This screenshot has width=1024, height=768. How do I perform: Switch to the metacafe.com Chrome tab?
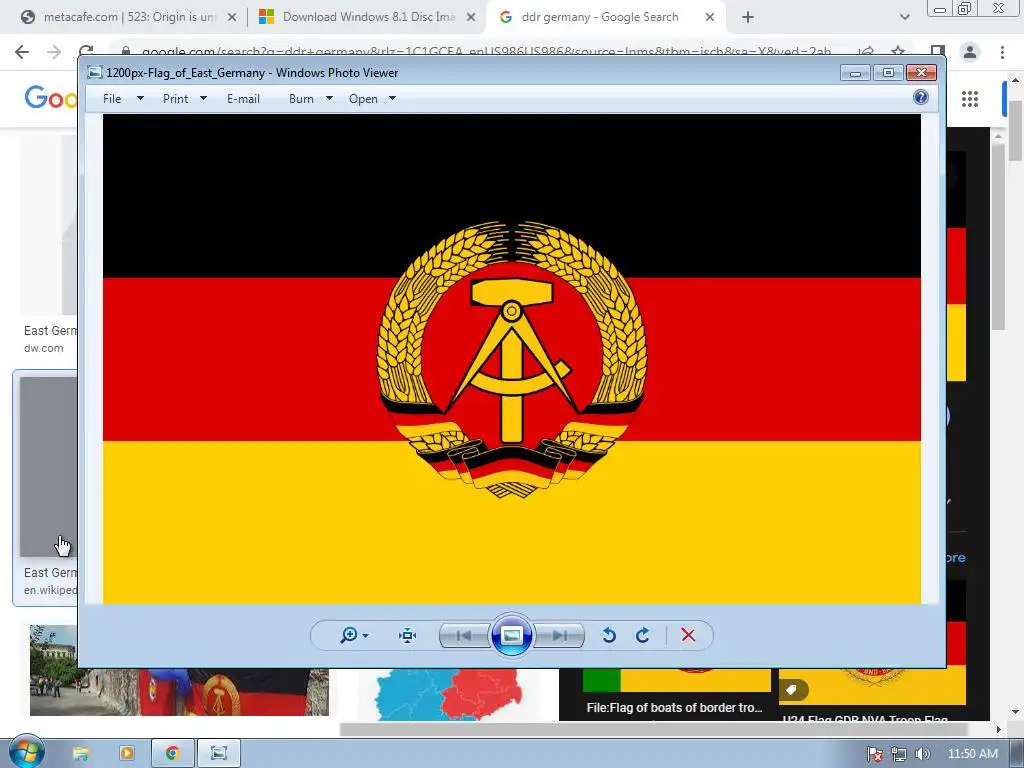coord(129,17)
